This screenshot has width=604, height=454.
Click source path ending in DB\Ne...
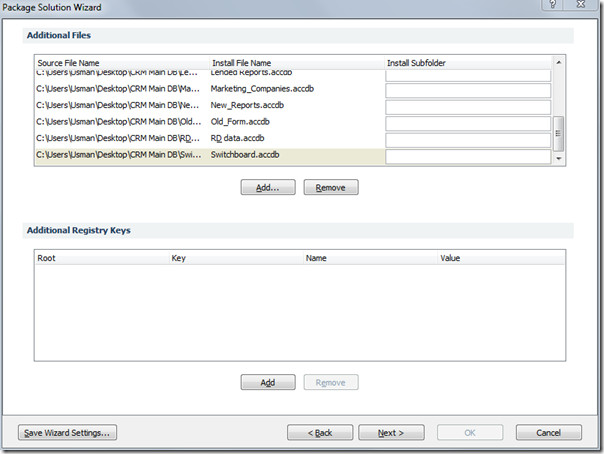118,105
